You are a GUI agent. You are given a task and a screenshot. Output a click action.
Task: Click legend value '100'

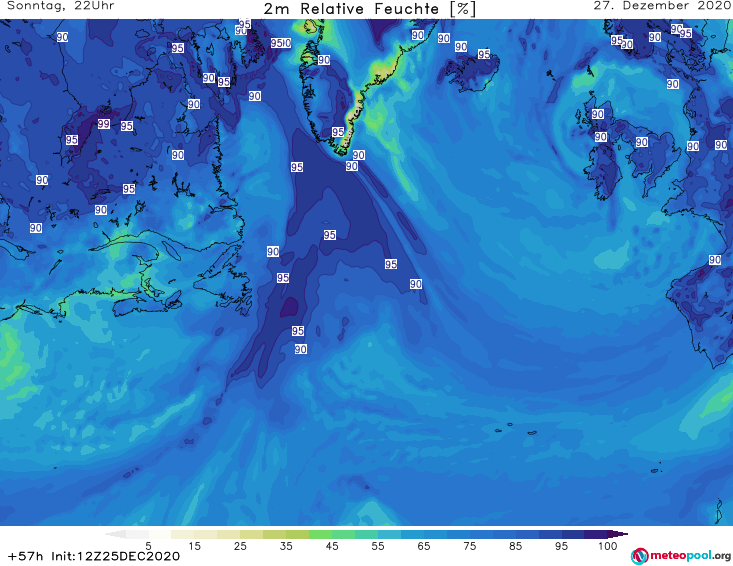click(x=608, y=546)
